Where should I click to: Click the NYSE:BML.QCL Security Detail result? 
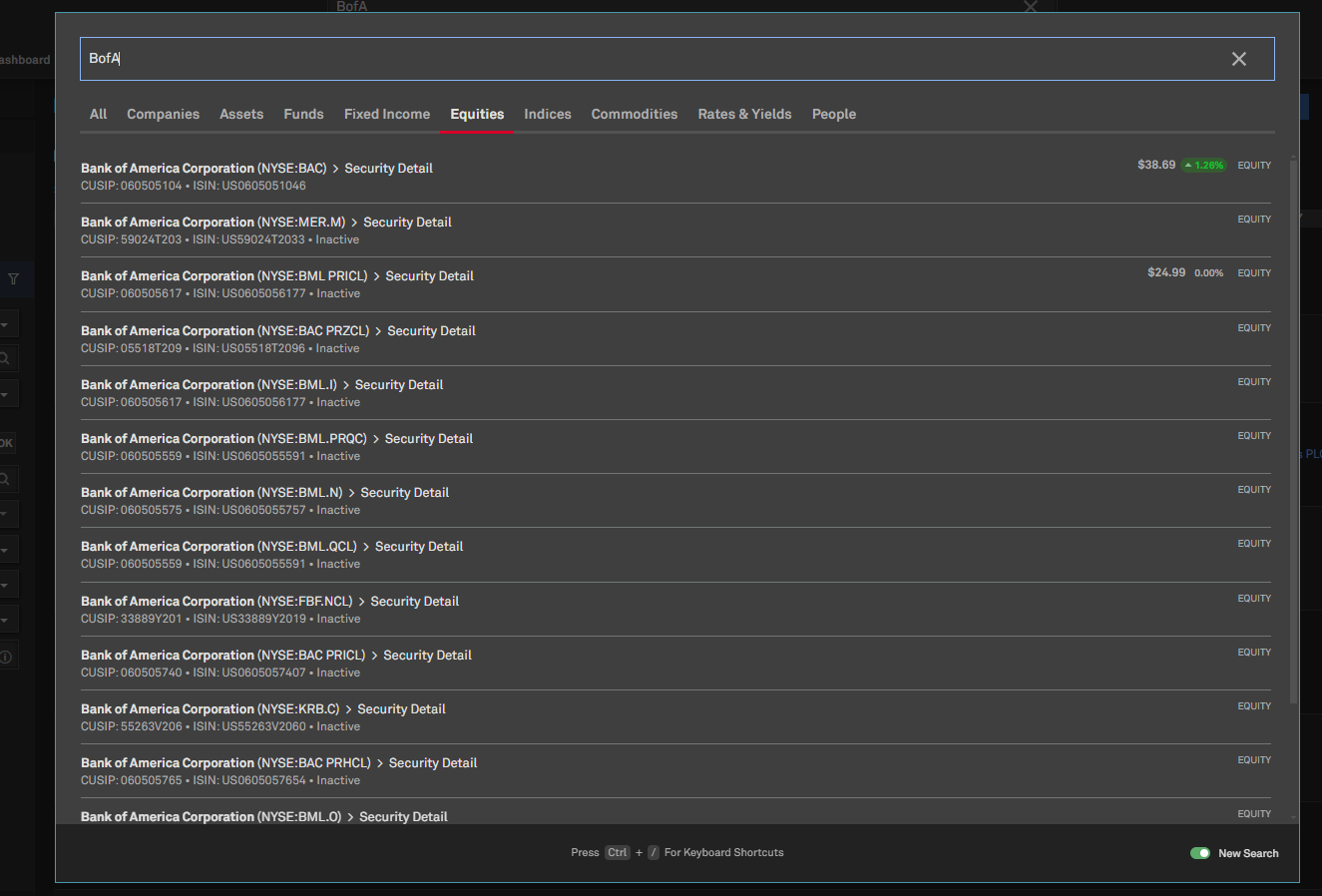pos(675,555)
